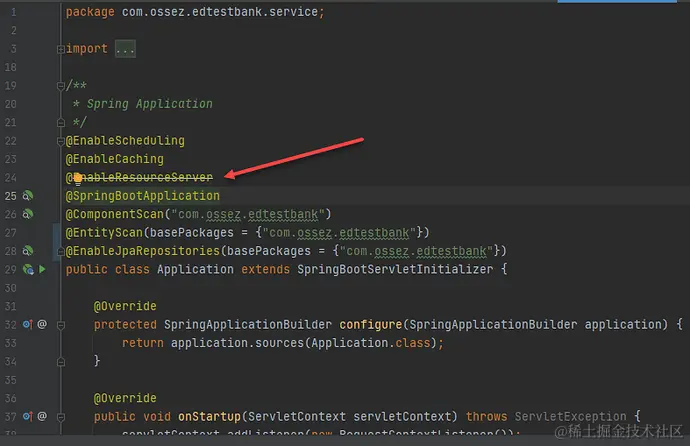690x446 pixels.
Task: Click the @EnableJpaRepositories annotation
Action: coord(143,251)
